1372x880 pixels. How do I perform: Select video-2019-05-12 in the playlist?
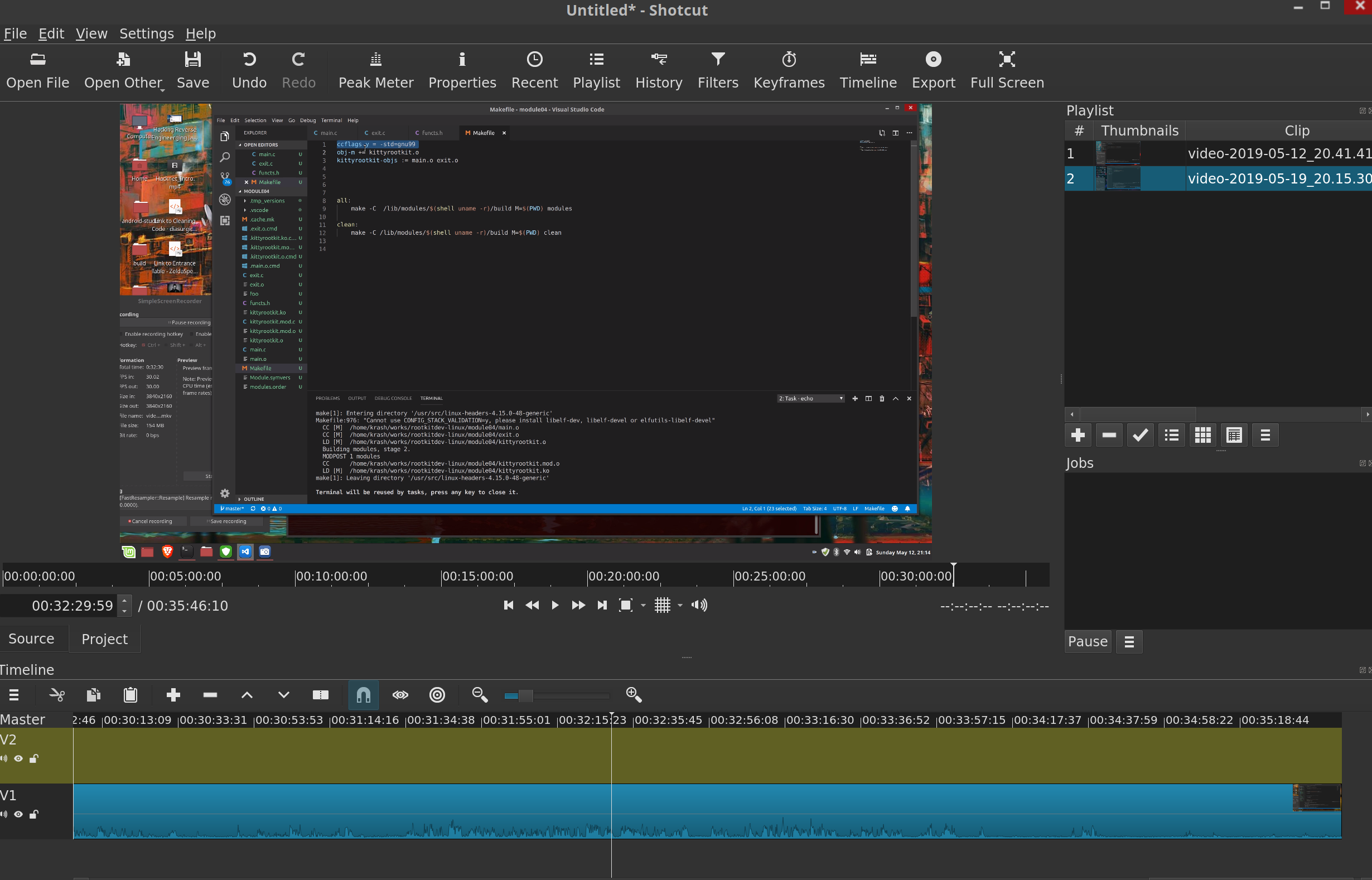click(x=1229, y=153)
